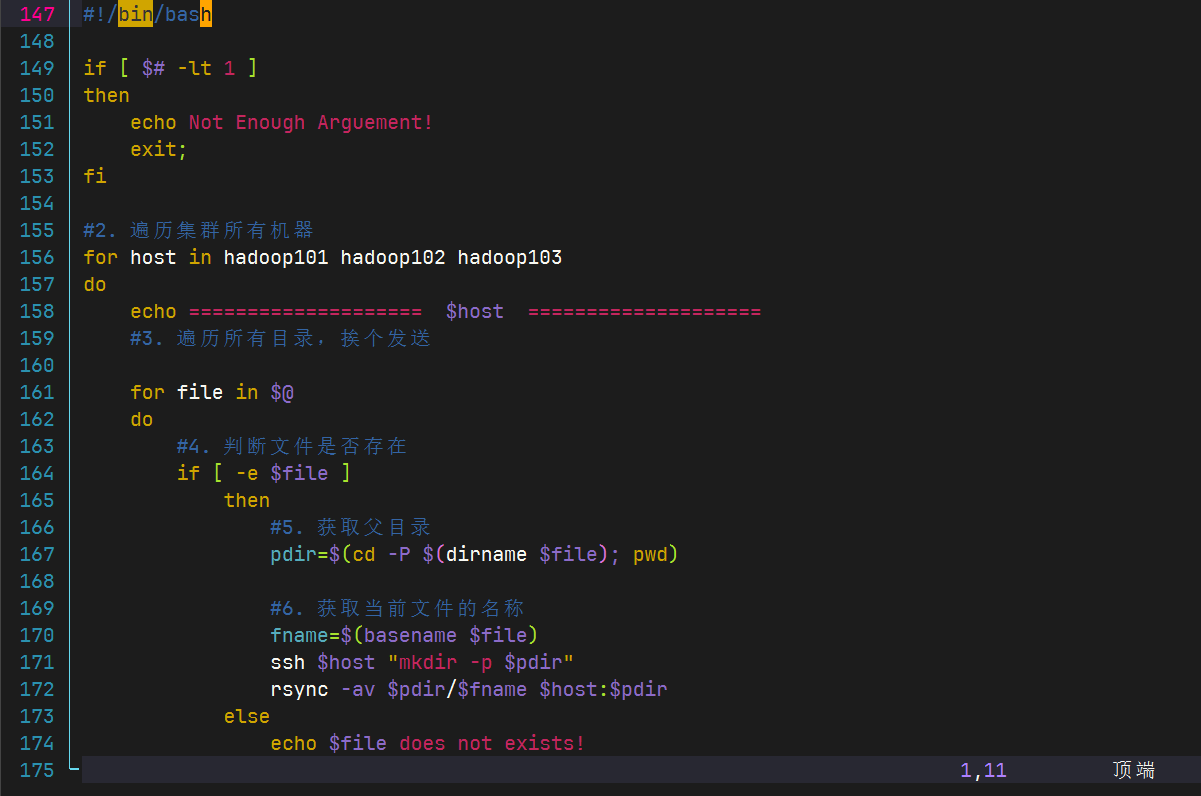Click the 'fi' keyword on line 153
Screen dimensions: 1201x796
click(x=95, y=176)
